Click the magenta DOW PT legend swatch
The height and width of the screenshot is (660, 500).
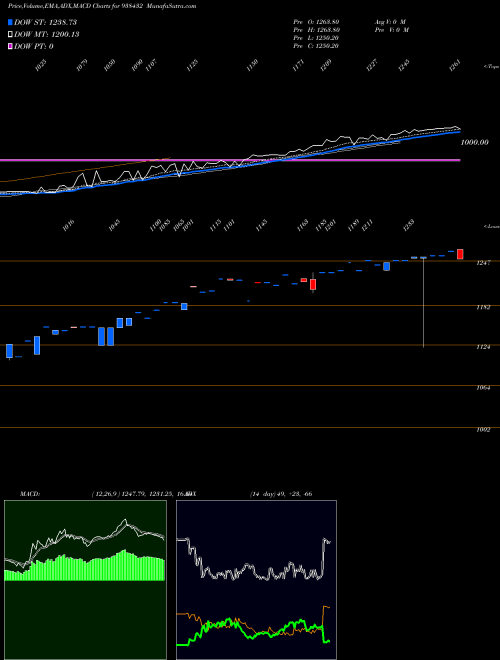coord(10,46)
